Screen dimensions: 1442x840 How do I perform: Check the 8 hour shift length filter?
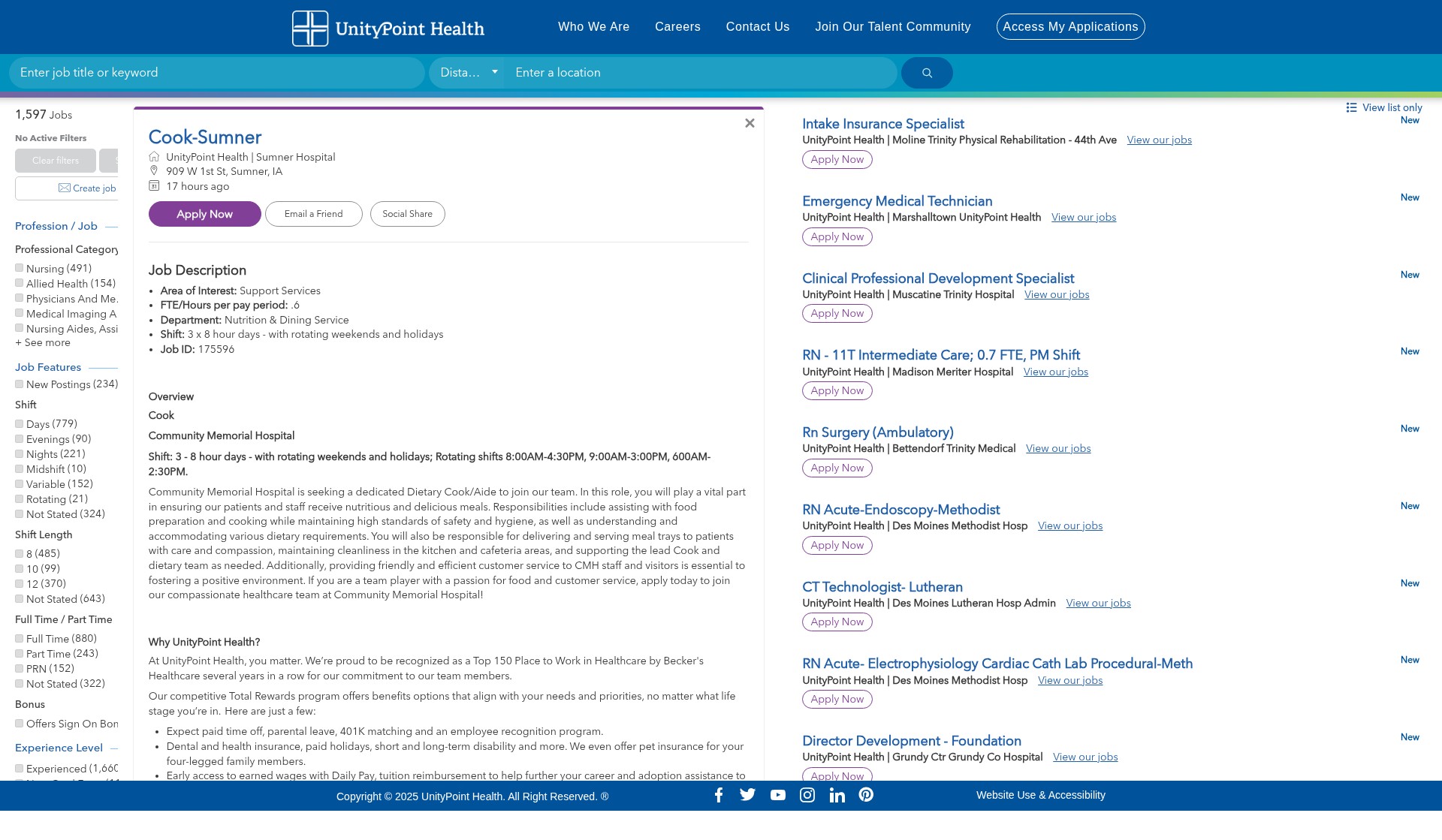click(20, 554)
